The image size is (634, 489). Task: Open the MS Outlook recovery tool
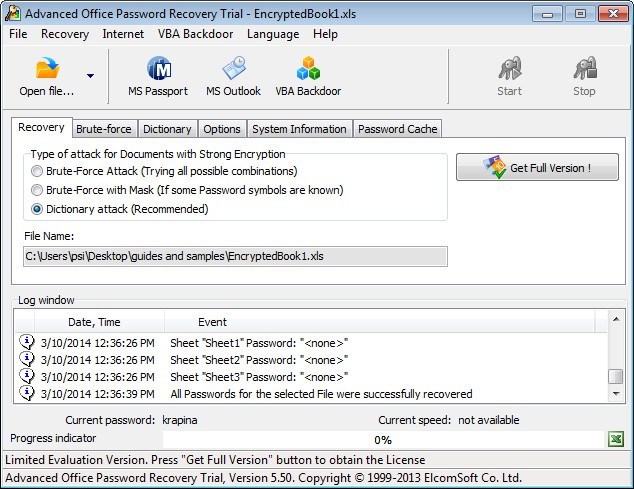pyautogui.click(x=233, y=77)
